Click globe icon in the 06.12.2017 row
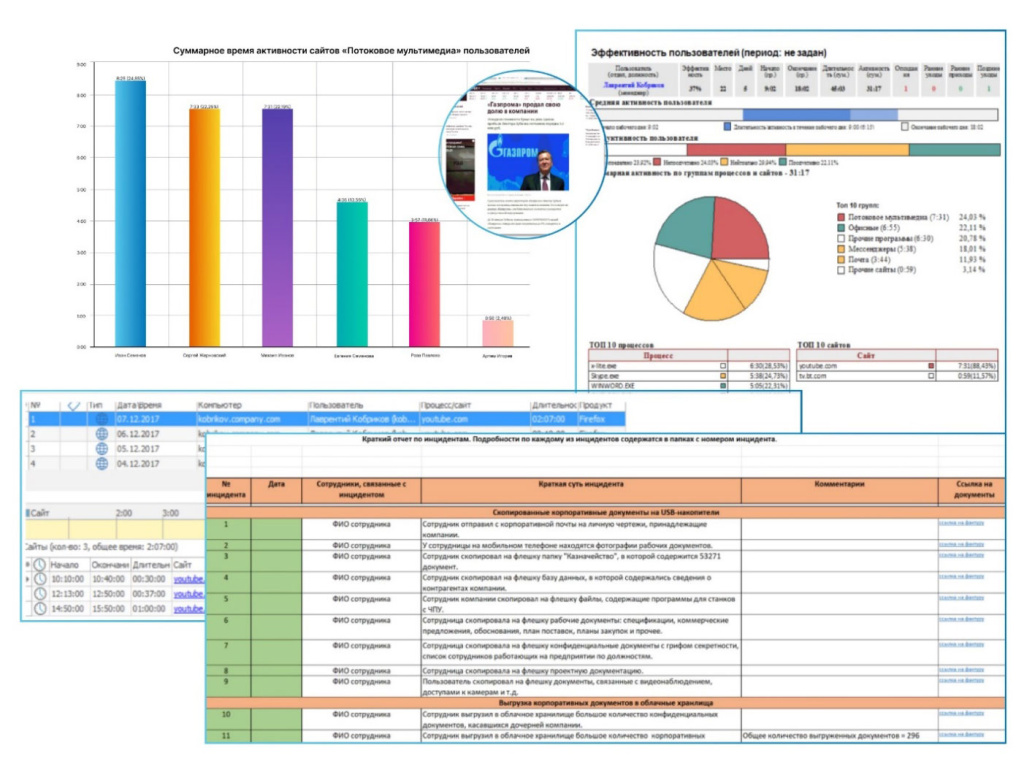Image resolution: width=1024 pixels, height=775 pixels. (101, 434)
